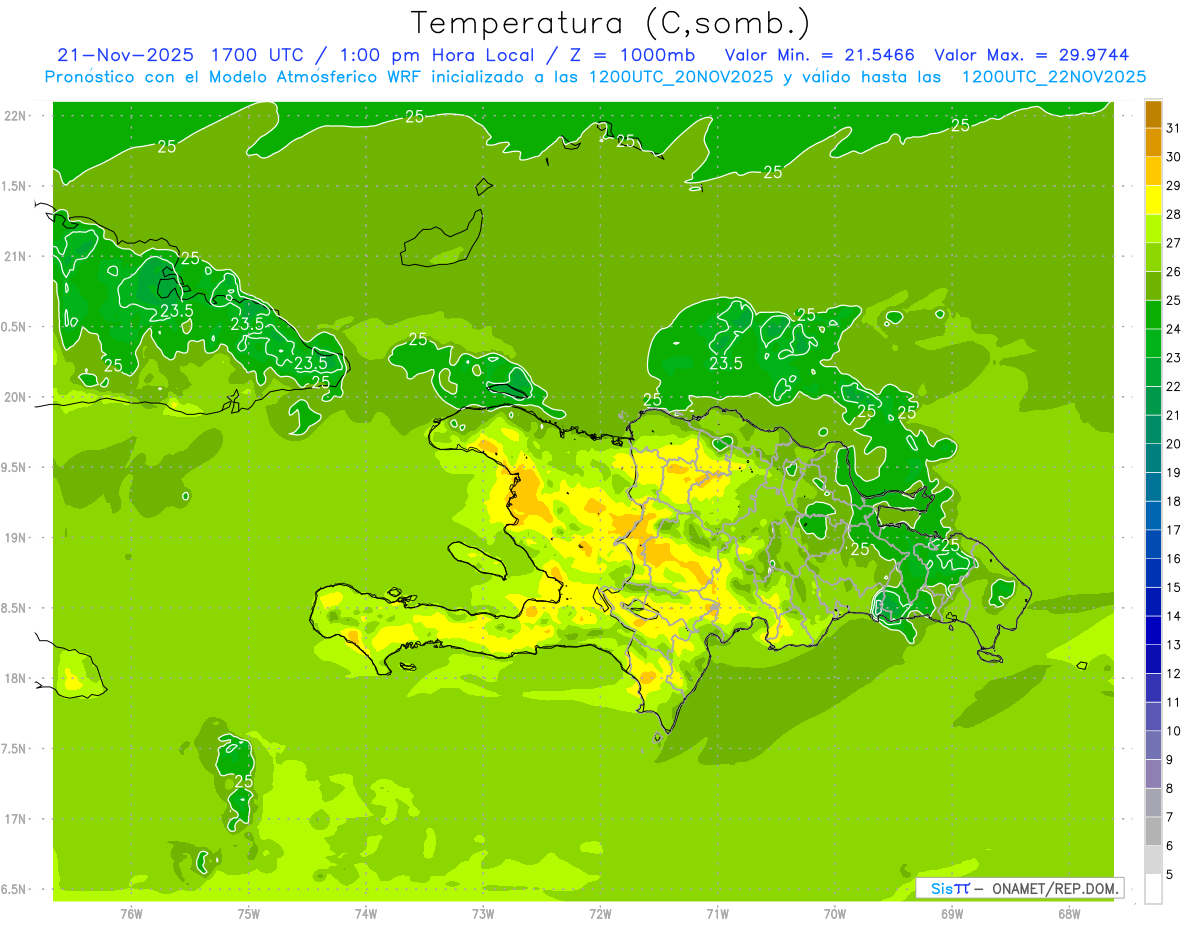This screenshot has width=1200, height=927.
Task: Pick the dark blue legend band between 13 and 14
Action: [x=1153, y=630]
